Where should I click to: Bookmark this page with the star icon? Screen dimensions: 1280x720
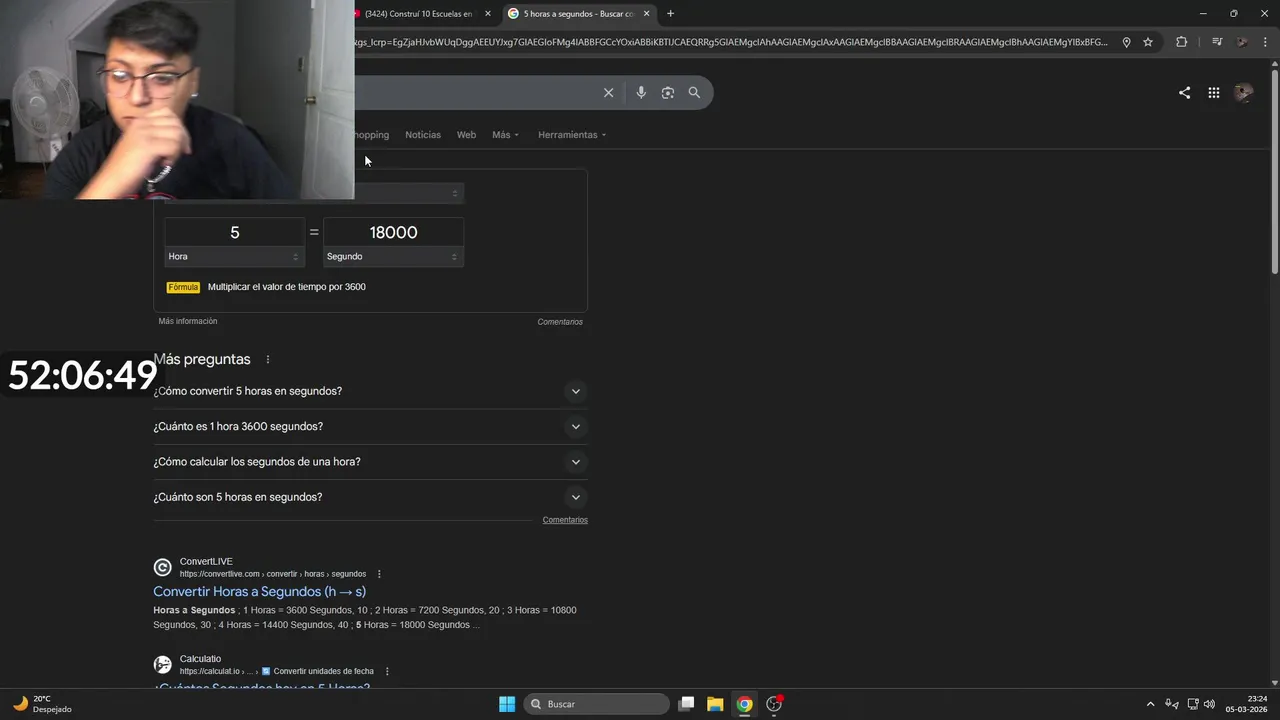[1148, 42]
